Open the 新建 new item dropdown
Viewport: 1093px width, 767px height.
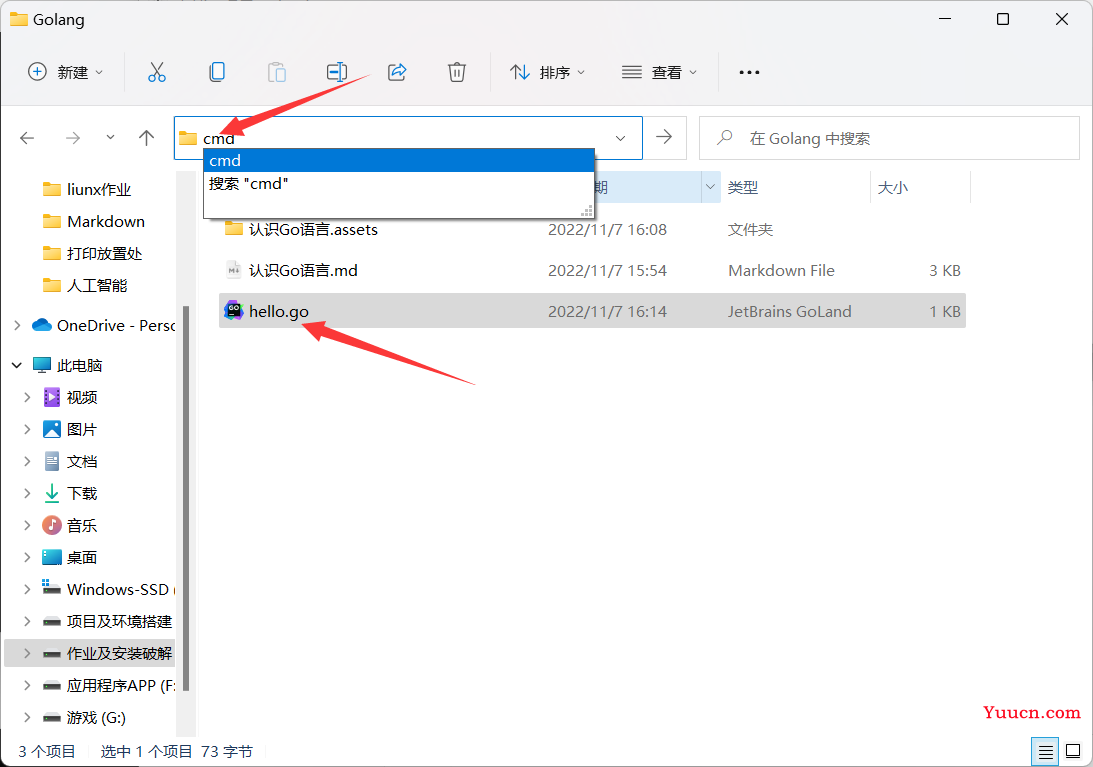[66, 72]
